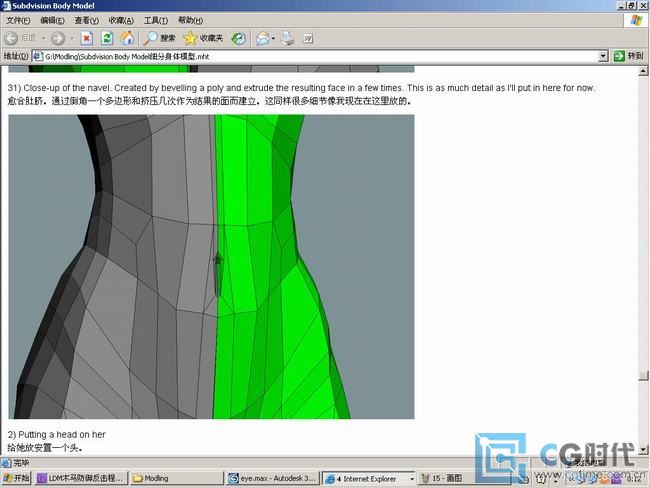Click the '31) Close-up of the navel' paragraph
650x488 pixels.
301,88
